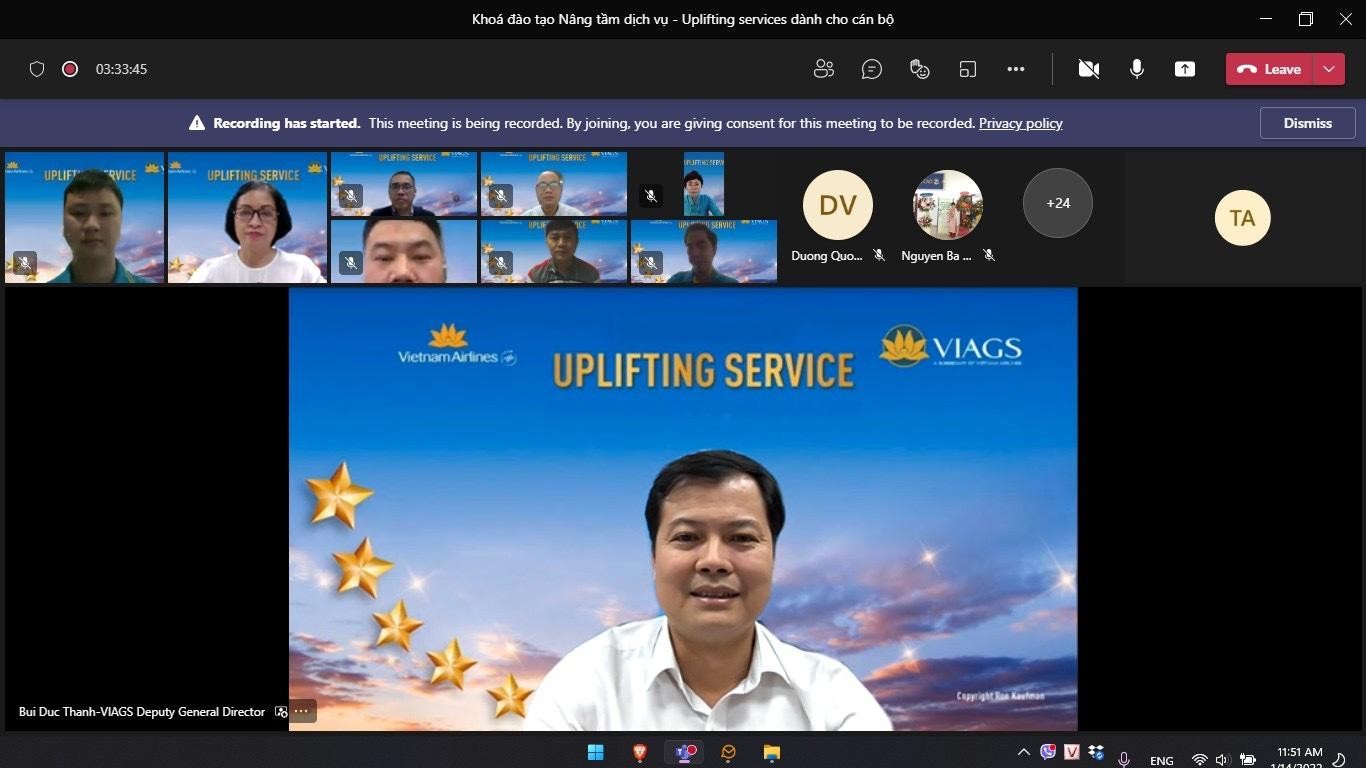Image resolution: width=1366 pixels, height=768 pixels.
Task: Click red V icon in system tray
Action: click(x=1072, y=752)
